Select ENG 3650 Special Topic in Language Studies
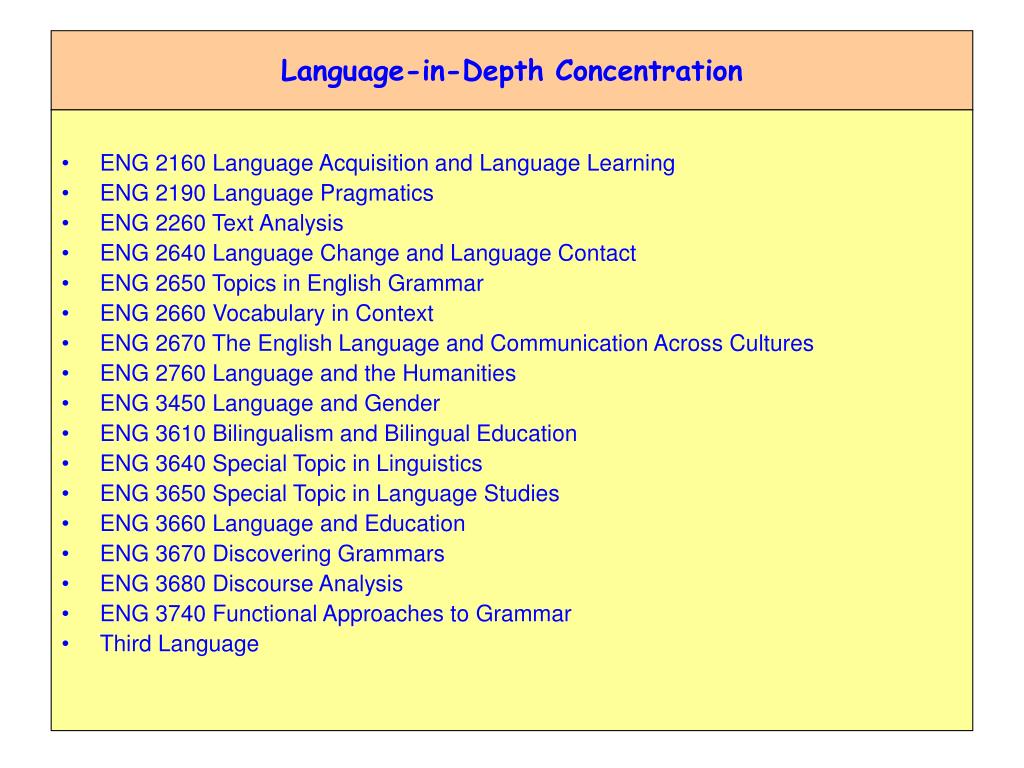1024x768 pixels. click(x=330, y=494)
